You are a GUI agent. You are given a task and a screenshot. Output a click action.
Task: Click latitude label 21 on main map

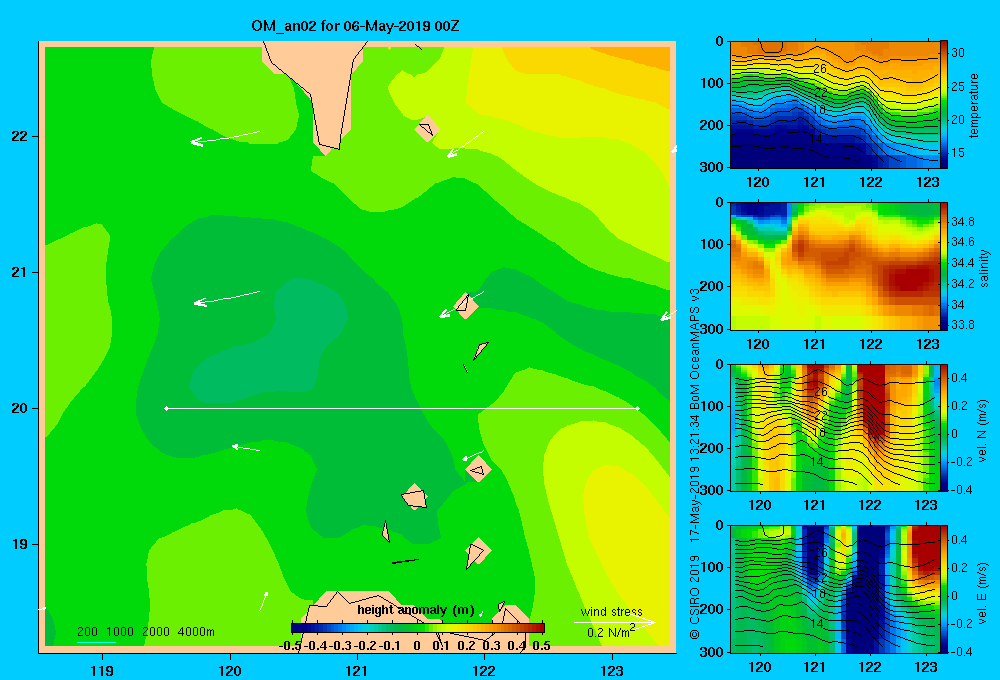(20, 272)
